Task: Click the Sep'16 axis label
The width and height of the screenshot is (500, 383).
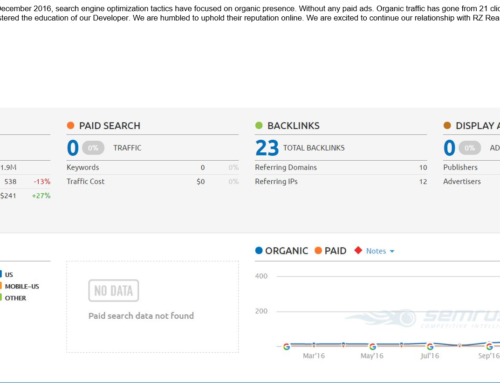Action: click(x=489, y=356)
